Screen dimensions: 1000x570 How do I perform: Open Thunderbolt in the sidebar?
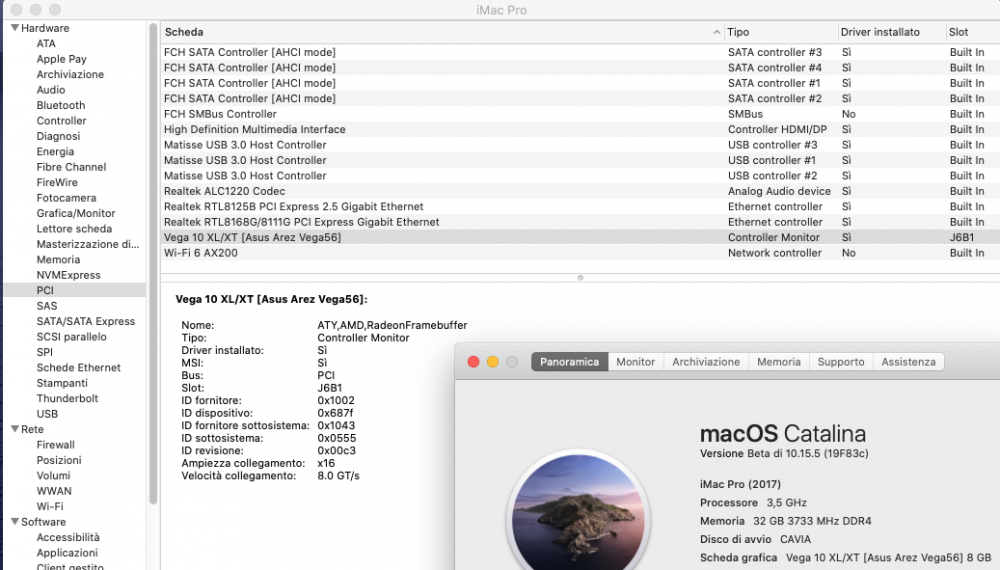tap(68, 398)
